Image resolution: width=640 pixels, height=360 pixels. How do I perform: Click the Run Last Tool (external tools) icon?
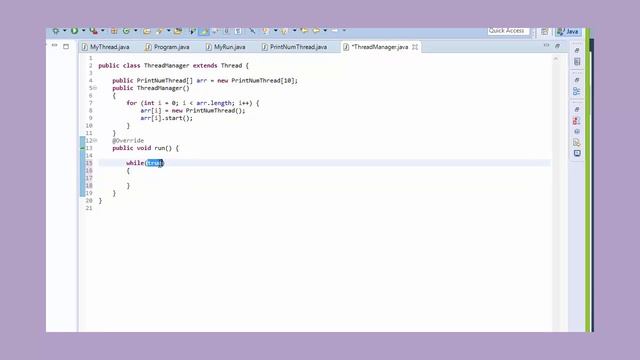(x=93, y=31)
